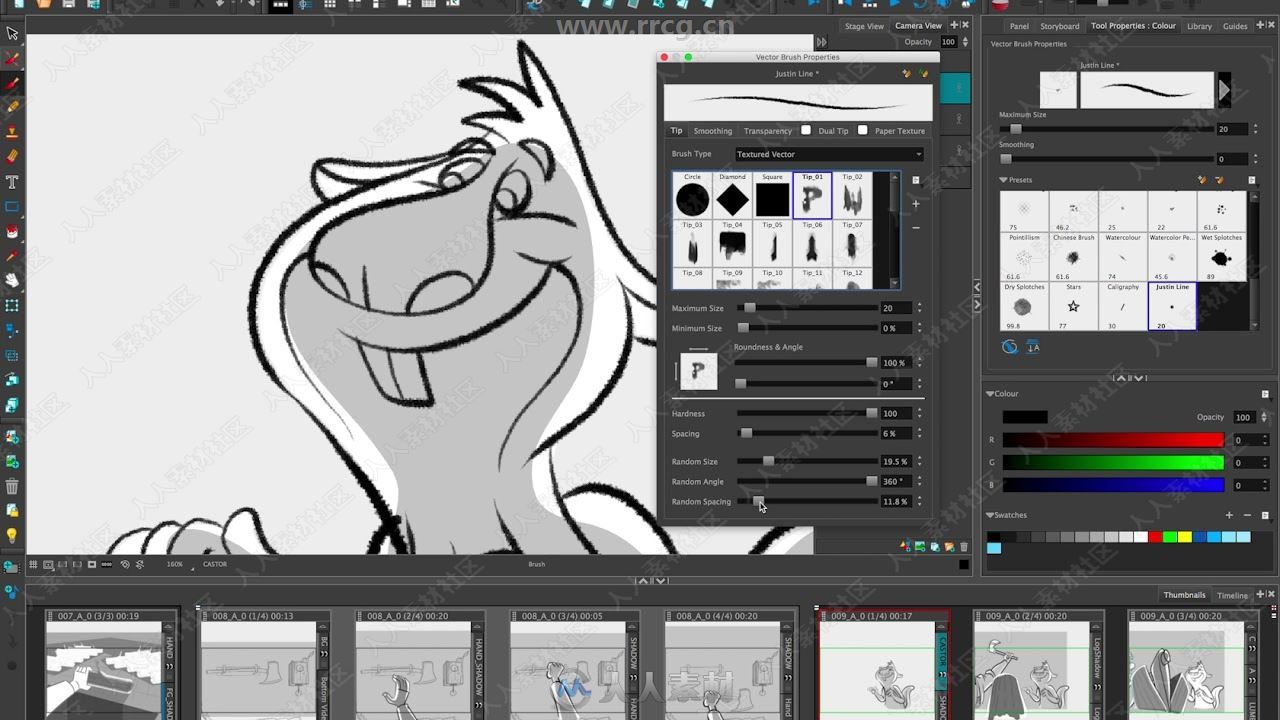Viewport: 1280px width, 720px height.
Task: Select the Select arrow tool
Action: (12, 33)
